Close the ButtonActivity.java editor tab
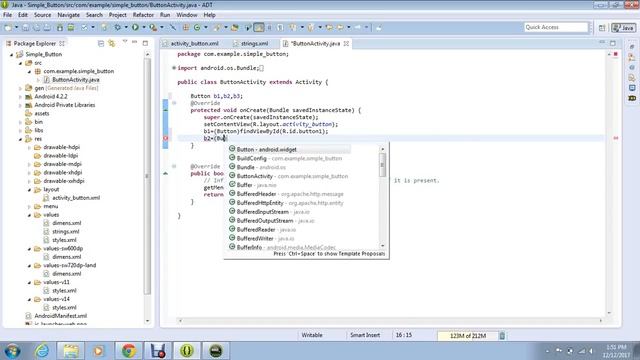 pos(346,43)
